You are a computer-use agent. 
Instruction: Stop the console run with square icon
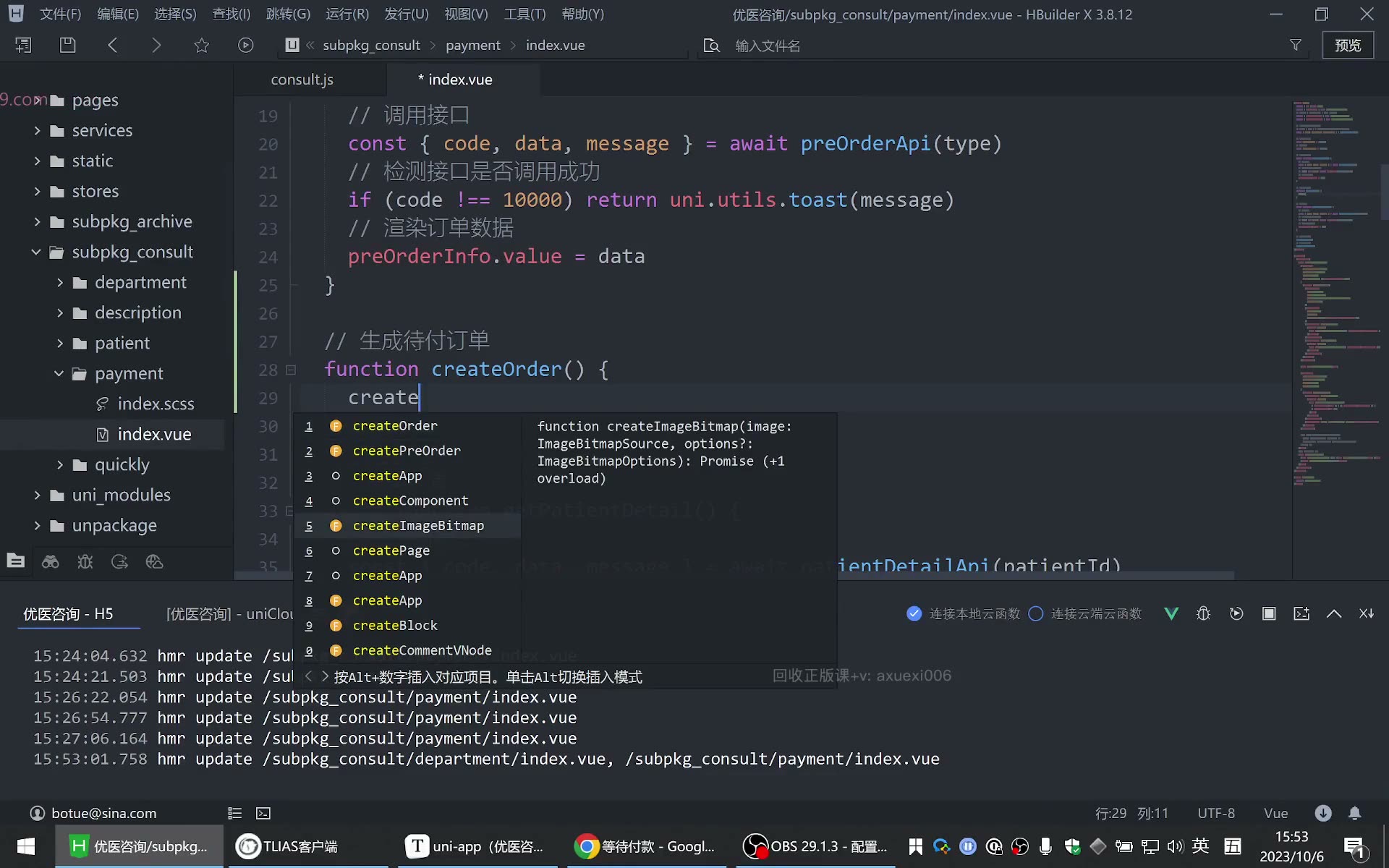(x=1269, y=613)
